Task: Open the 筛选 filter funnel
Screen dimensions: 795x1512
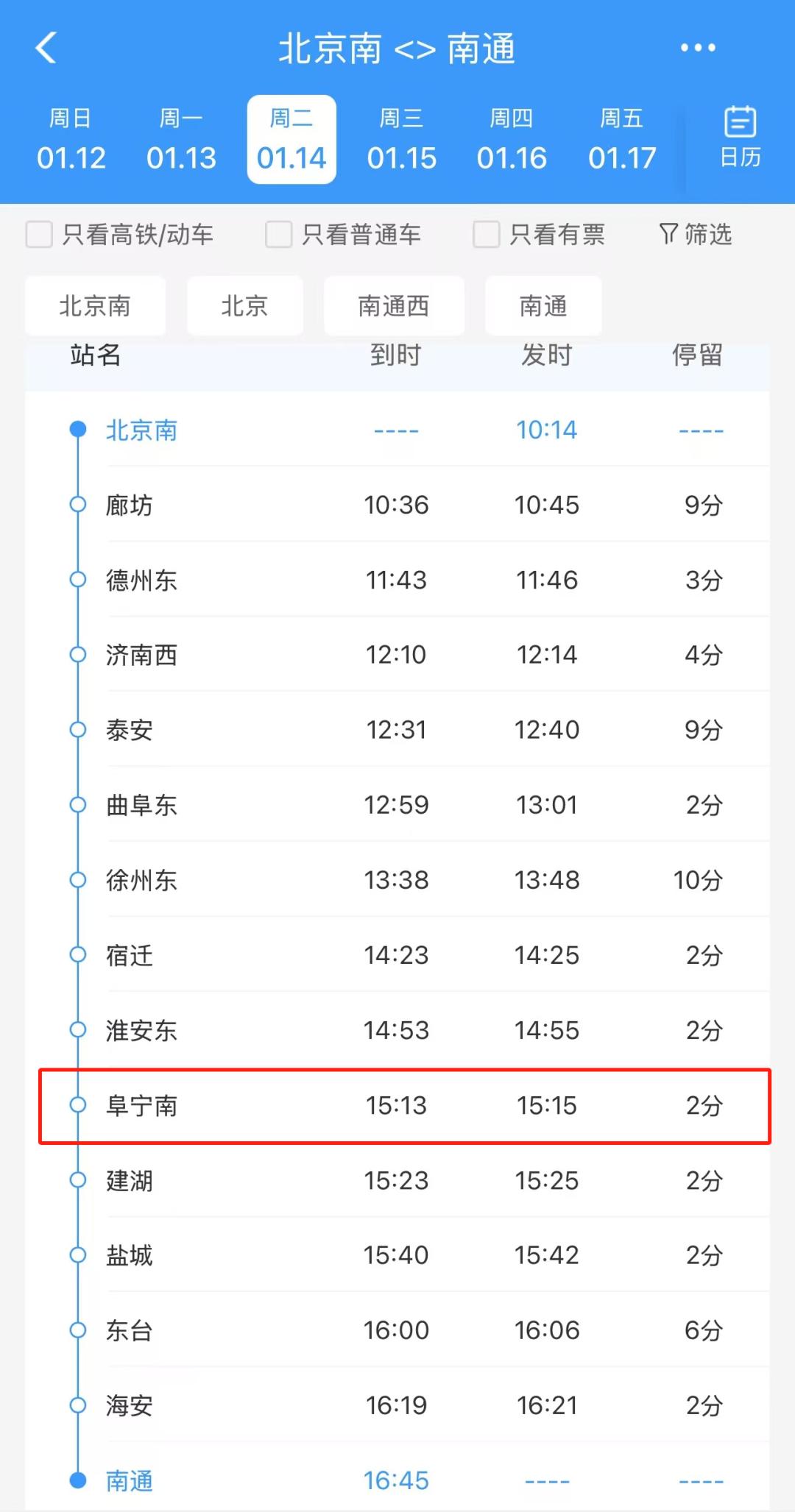Action: [x=695, y=235]
